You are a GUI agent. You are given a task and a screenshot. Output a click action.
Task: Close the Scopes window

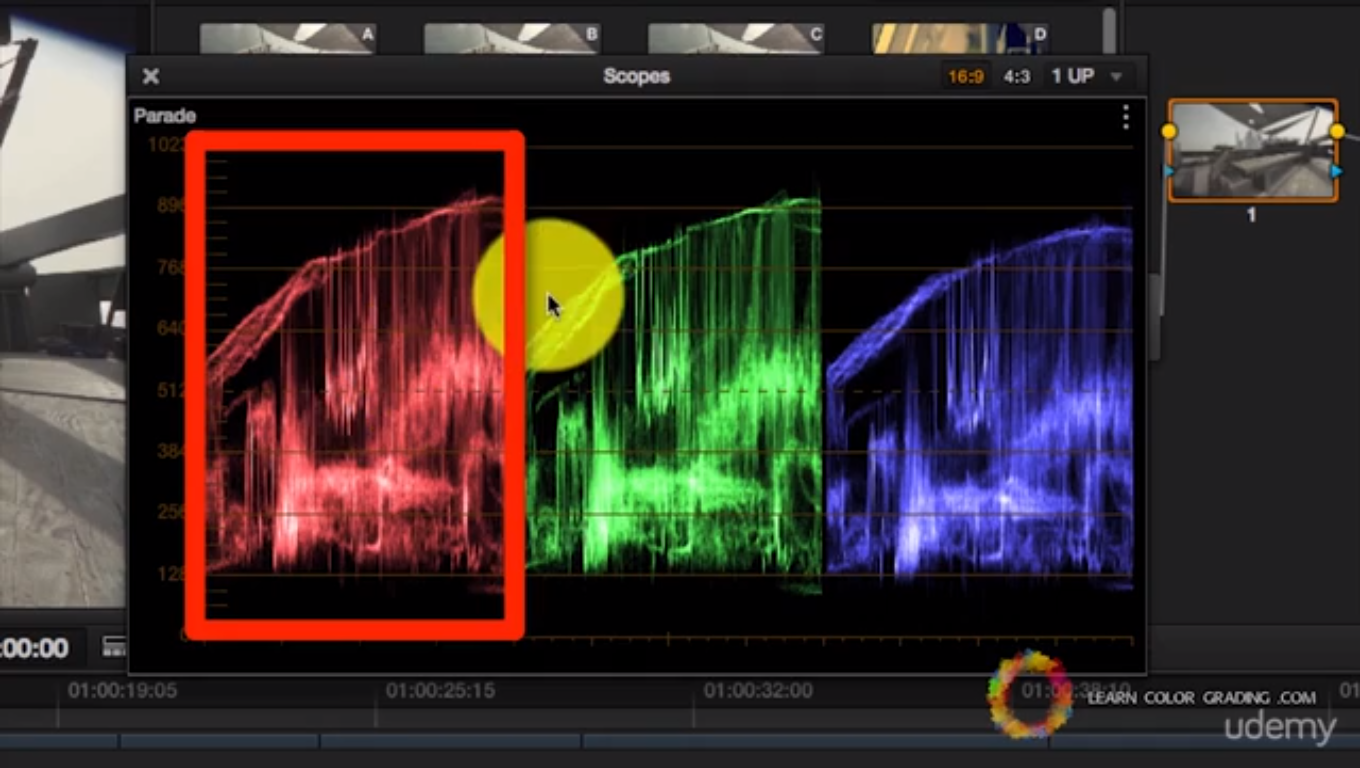(x=151, y=76)
